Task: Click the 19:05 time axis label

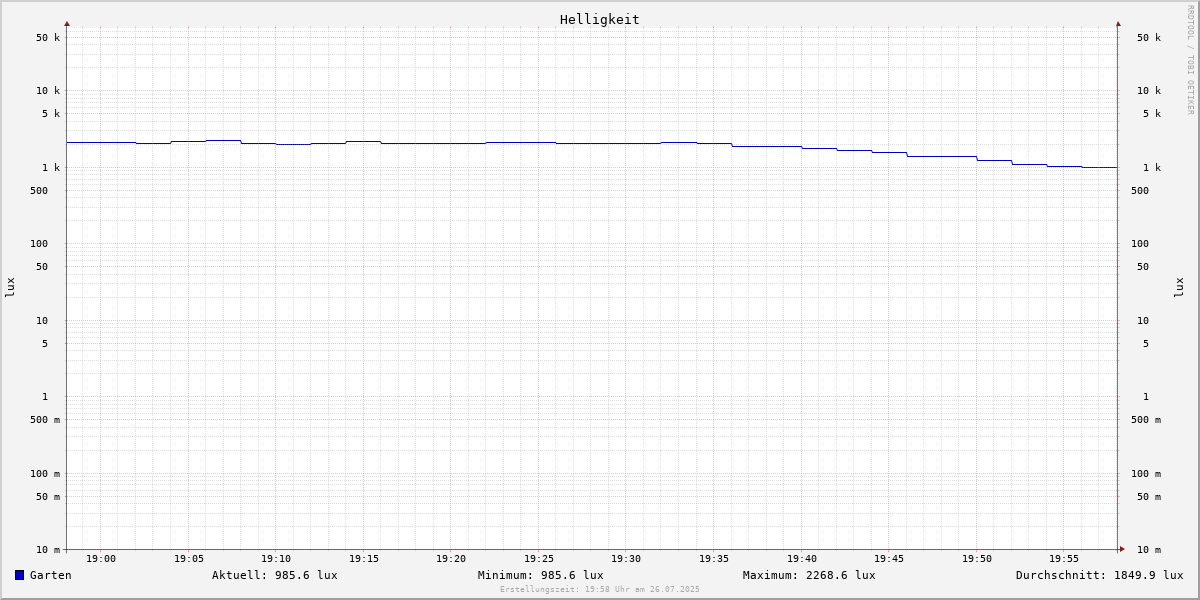Action: tap(189, 559)
